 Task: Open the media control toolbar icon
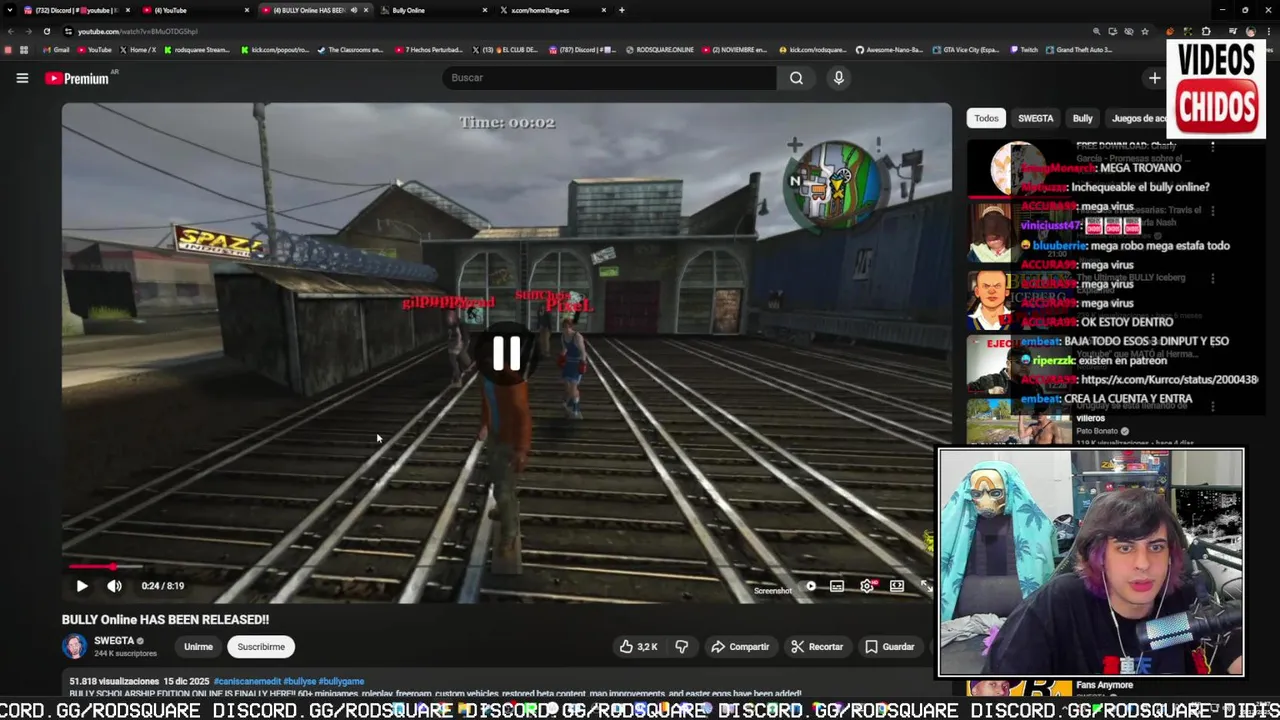point(1233,31)
